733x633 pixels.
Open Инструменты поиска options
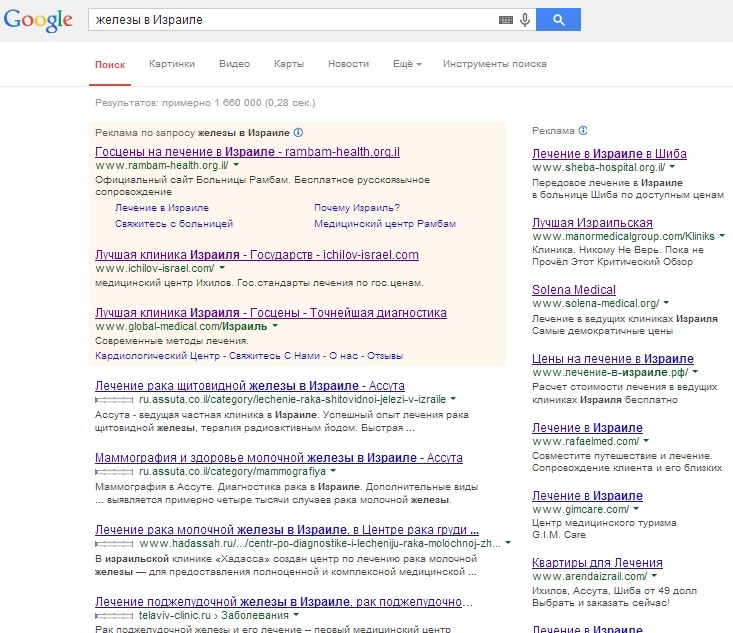(495, 64)
